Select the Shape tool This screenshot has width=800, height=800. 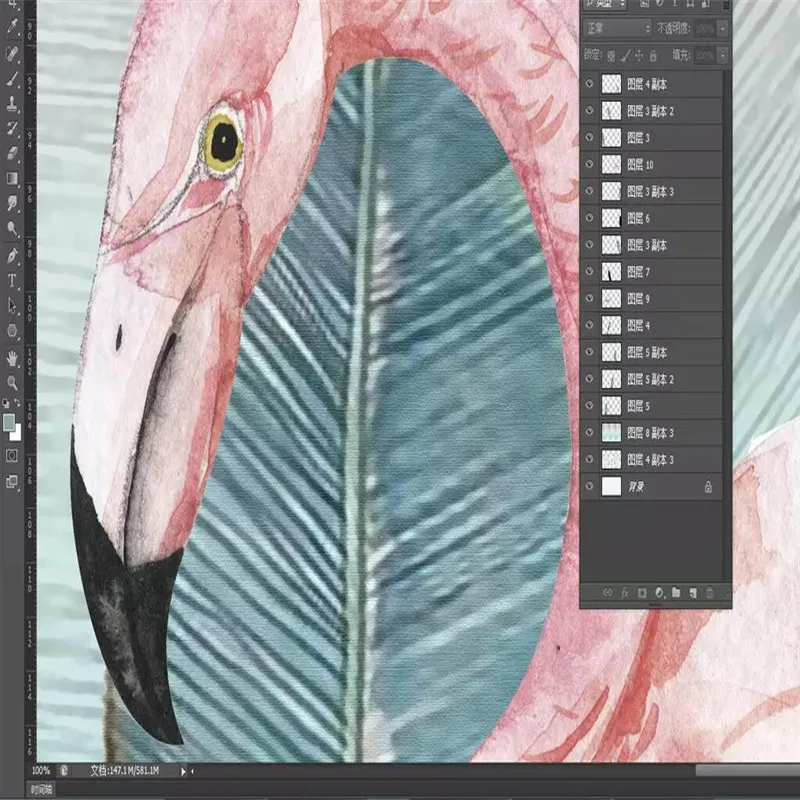pyautogui.click(x=12, y=331)
